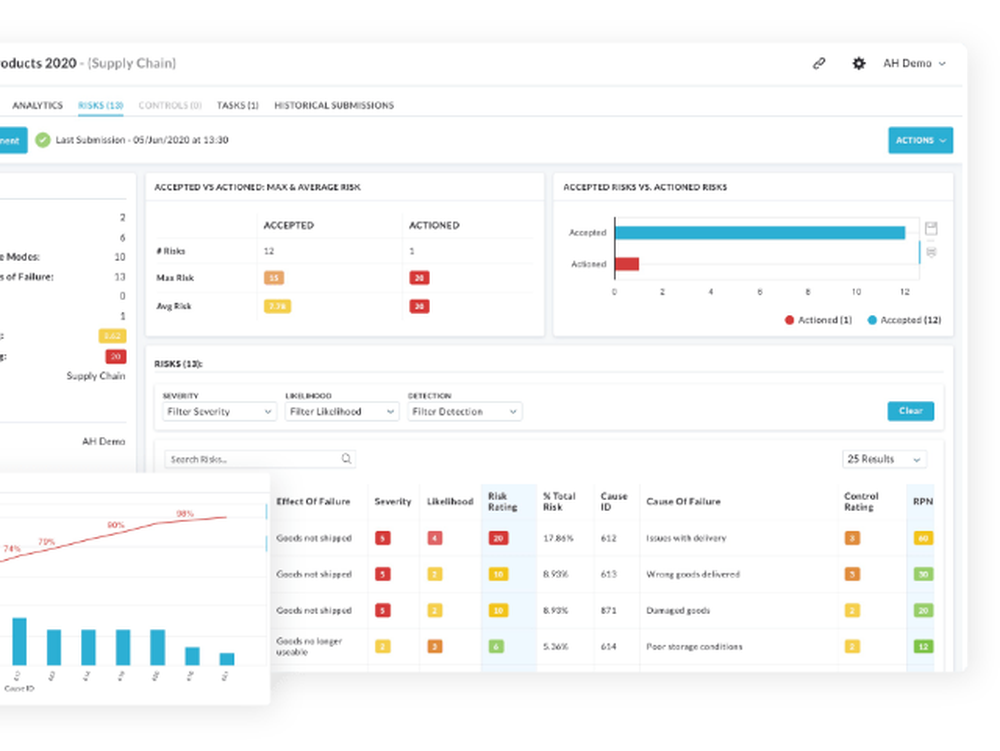Click 'Wrong goods delivered' cause text
This screenshot has height=751, width=1000.
pyautogui.click(x=693, y=574)
